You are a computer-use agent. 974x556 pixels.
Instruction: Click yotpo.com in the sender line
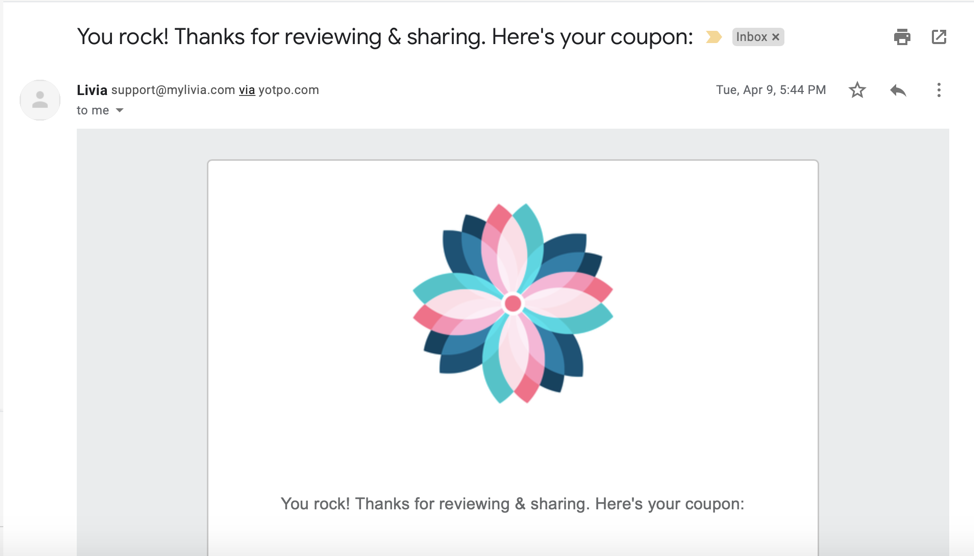pos(288,90)
